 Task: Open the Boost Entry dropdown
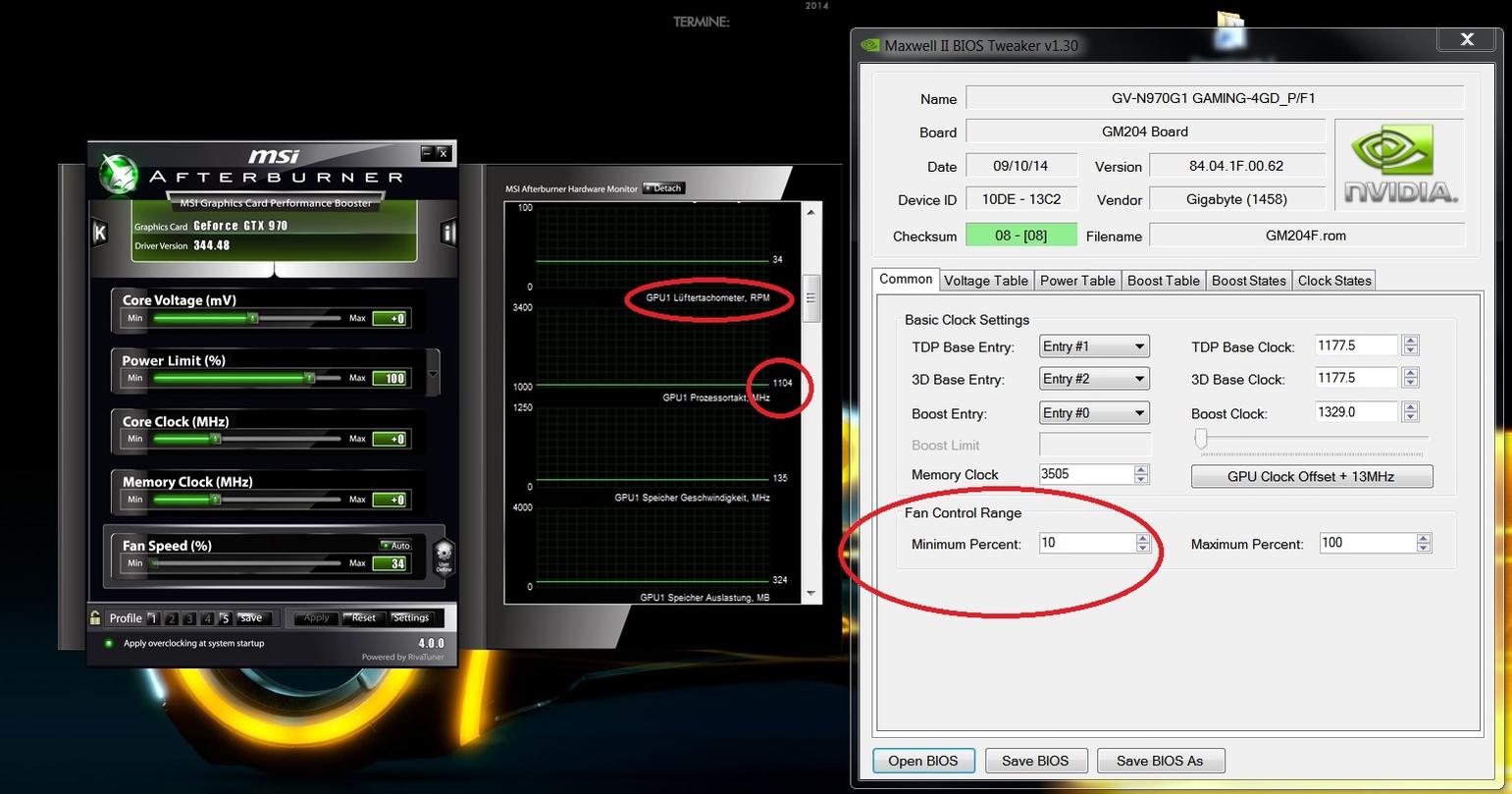point(1094,413)
